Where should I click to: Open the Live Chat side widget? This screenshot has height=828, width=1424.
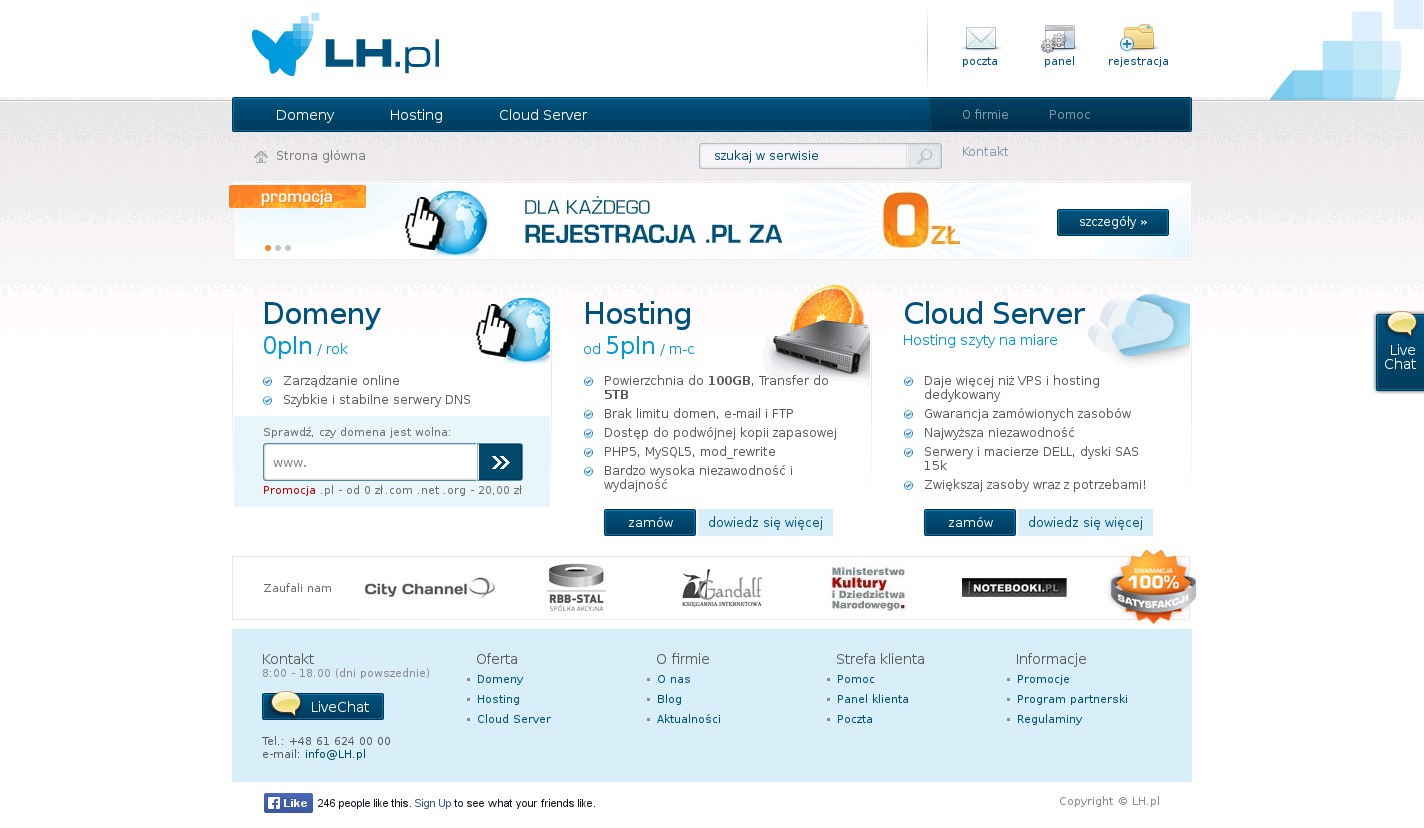pyautogui.click(x=1400, y=351)
